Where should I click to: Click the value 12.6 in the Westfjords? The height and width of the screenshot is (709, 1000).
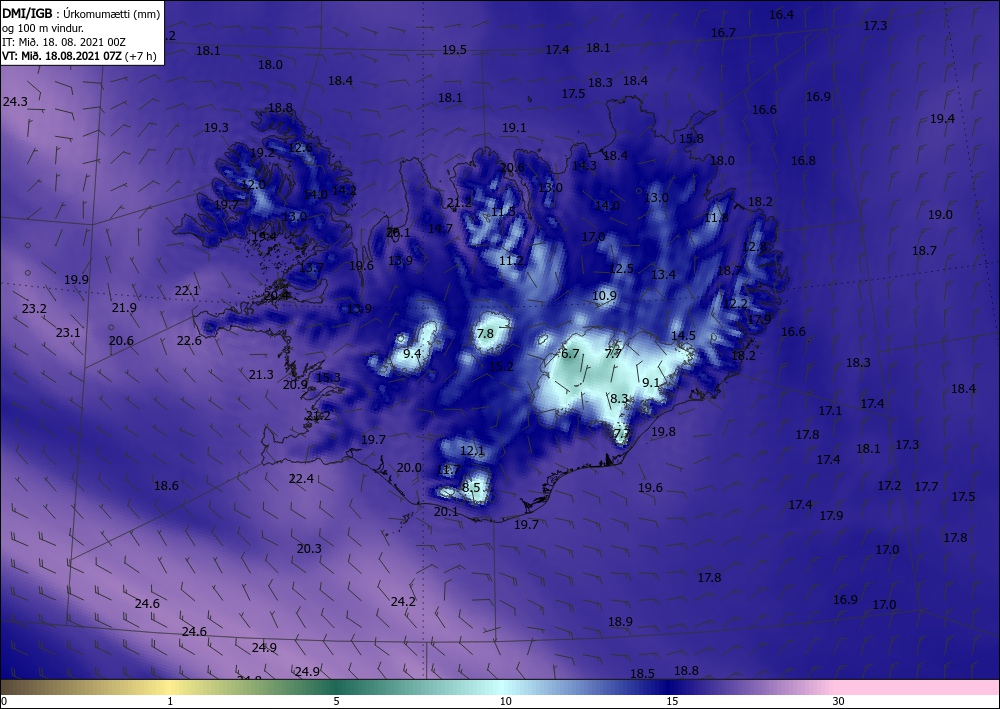click(x=300, y=147)
